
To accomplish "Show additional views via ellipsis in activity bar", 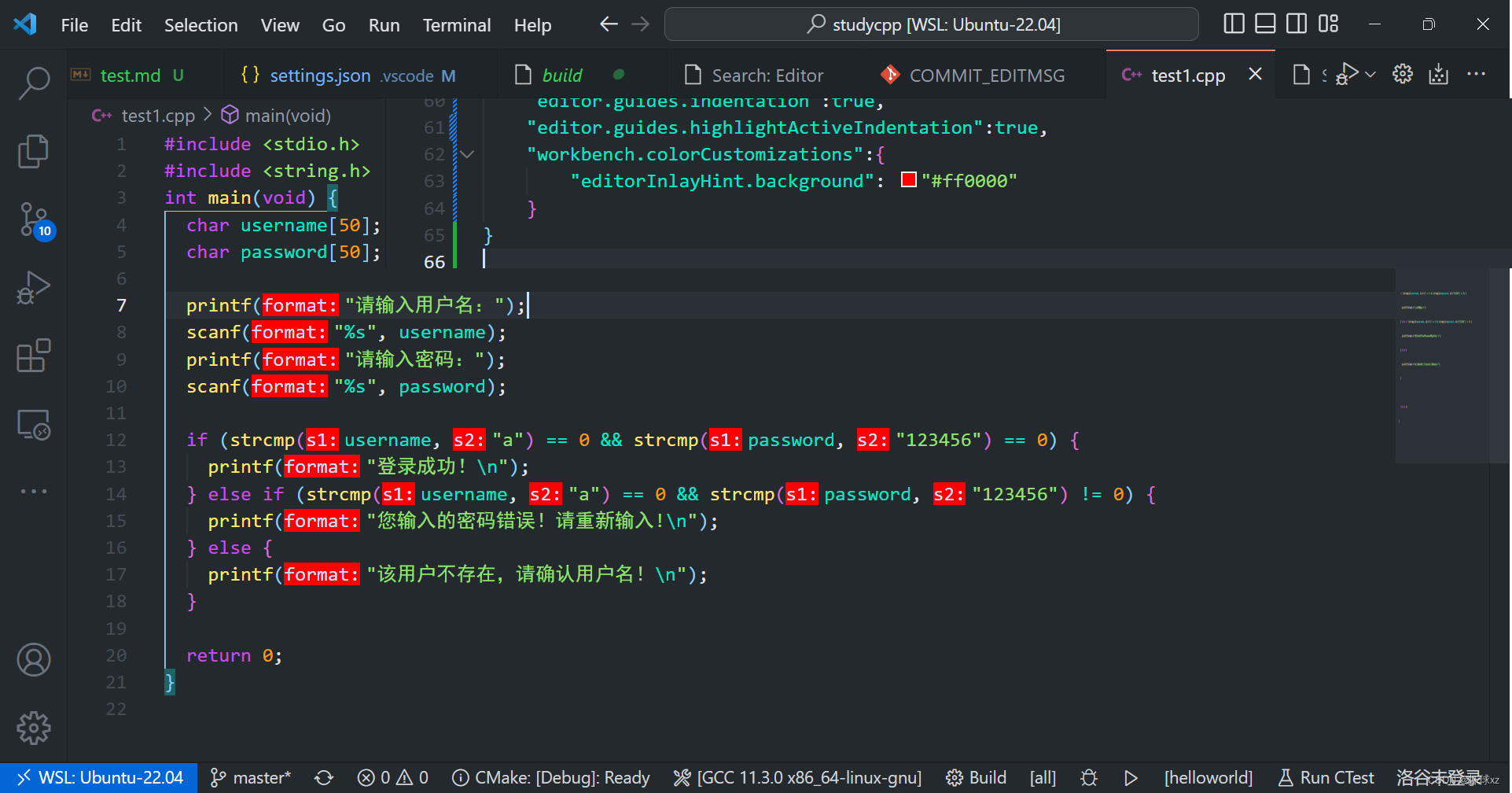I will click(34, 491).
